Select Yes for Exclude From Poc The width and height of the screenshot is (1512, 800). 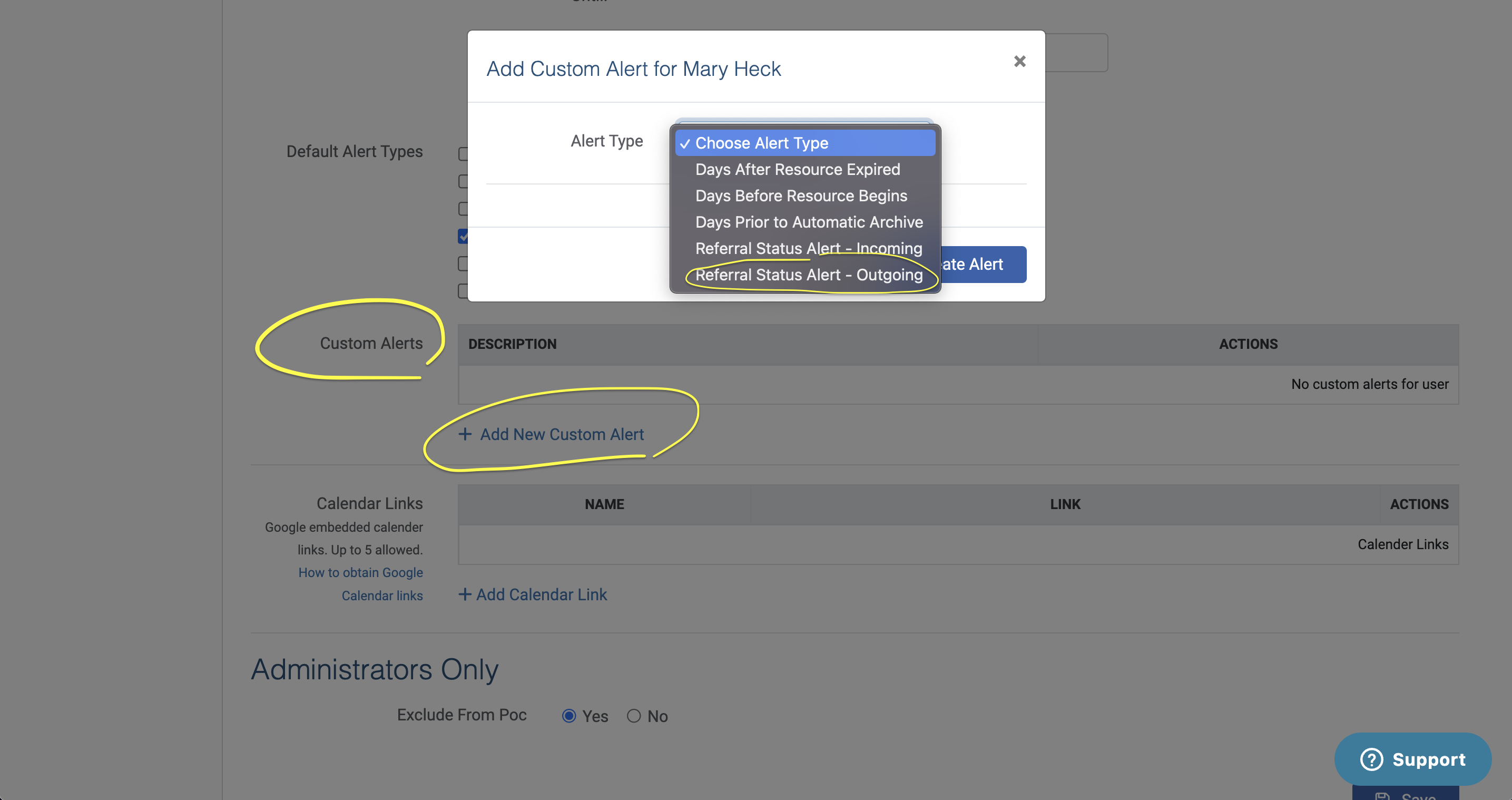click(x=569, y=716)
